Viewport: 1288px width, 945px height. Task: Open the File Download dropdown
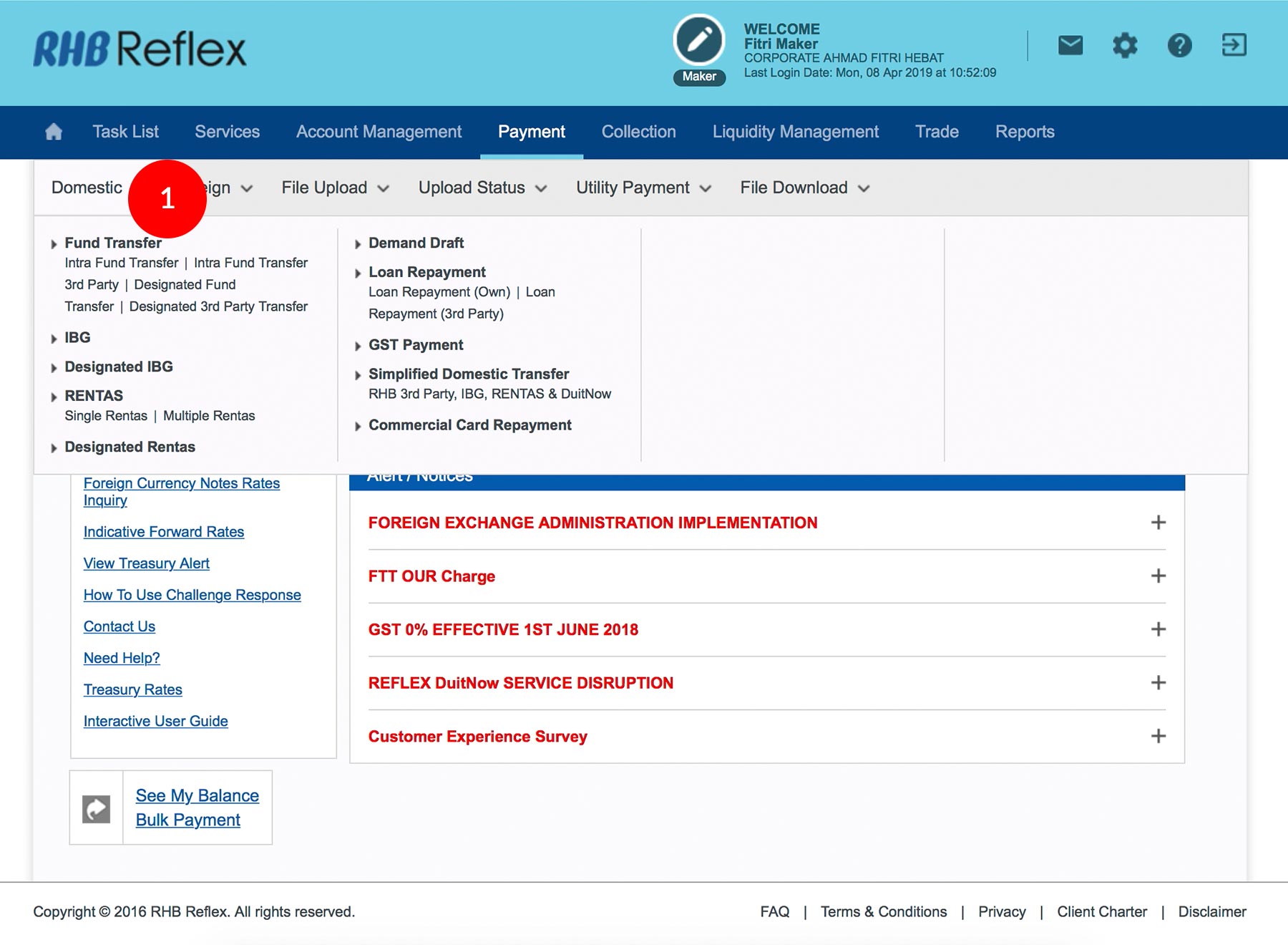pyautogui.click(x=804, y=188)
